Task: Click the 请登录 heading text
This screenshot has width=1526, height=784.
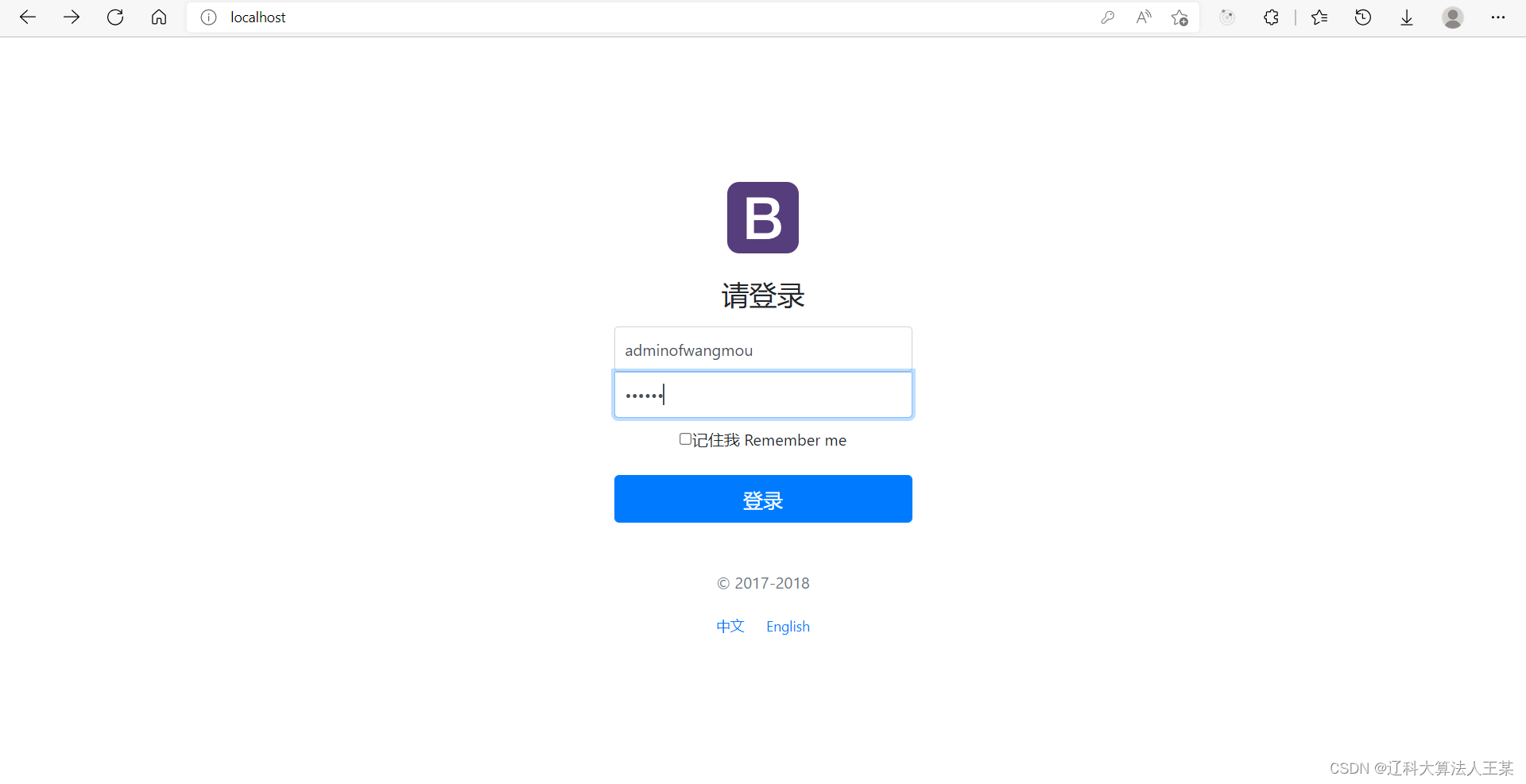Action: coord(763,296)
